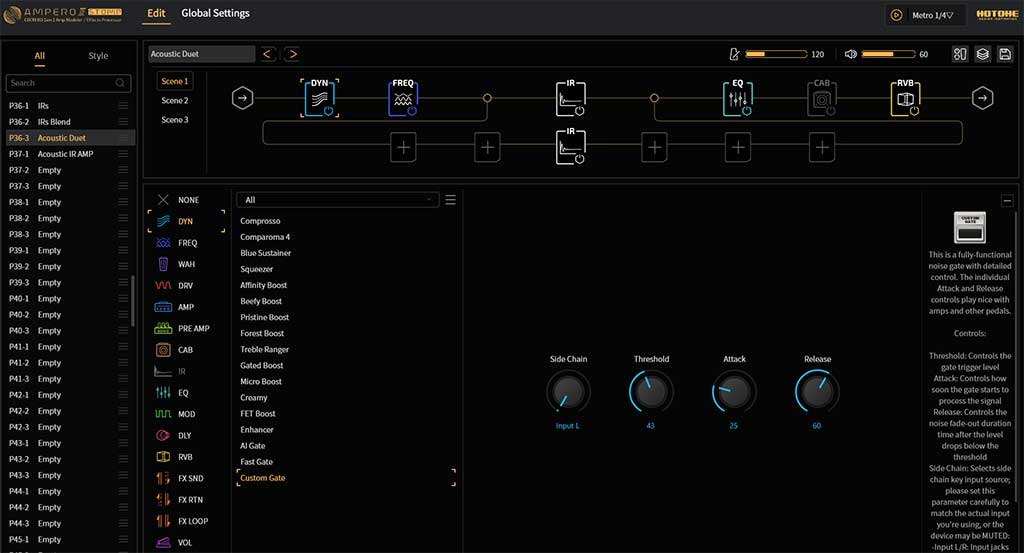Open the signal chain layout icon
1024x553 pixels.
(x=959, y=54)
